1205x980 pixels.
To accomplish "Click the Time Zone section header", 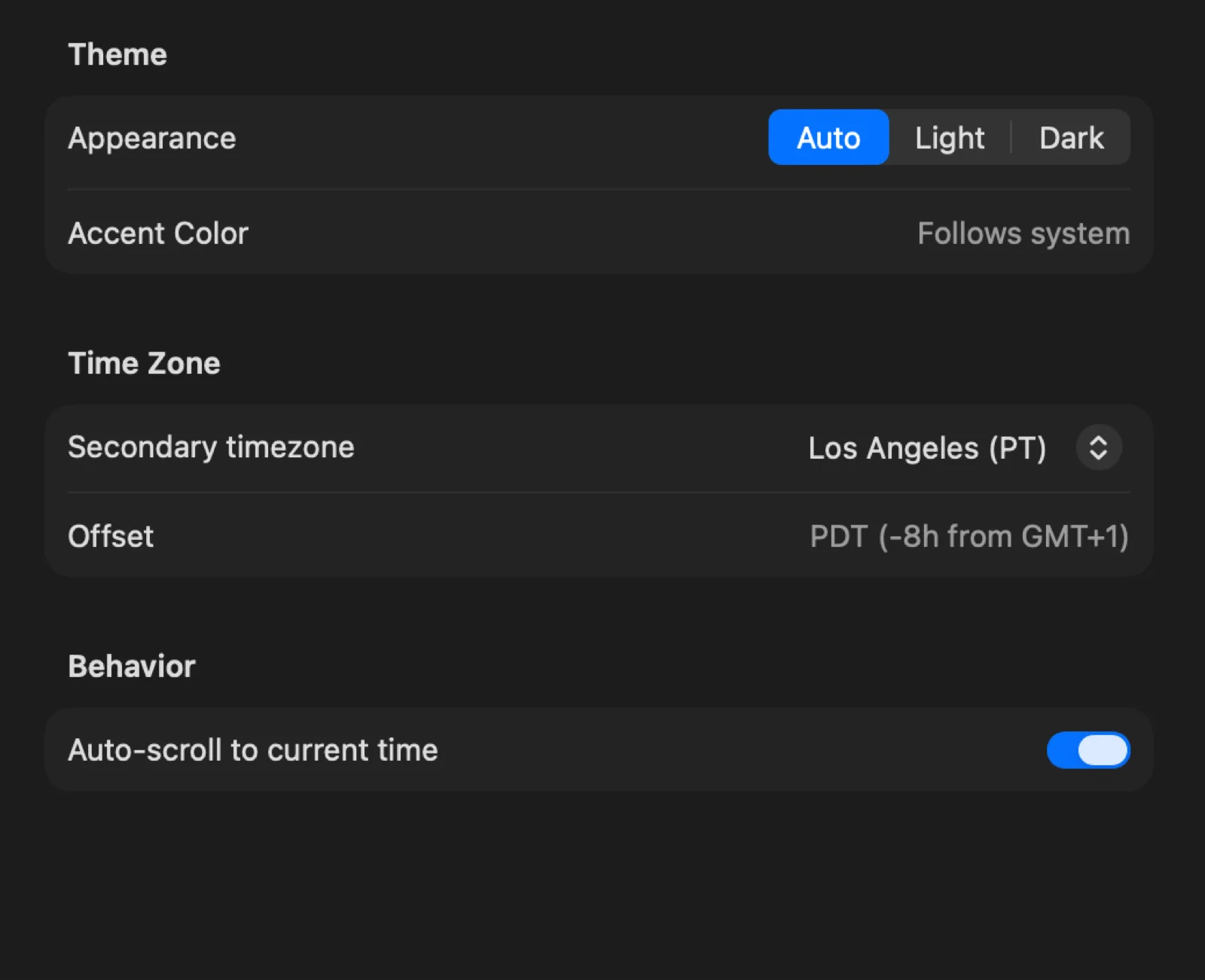I will [145, 363].
